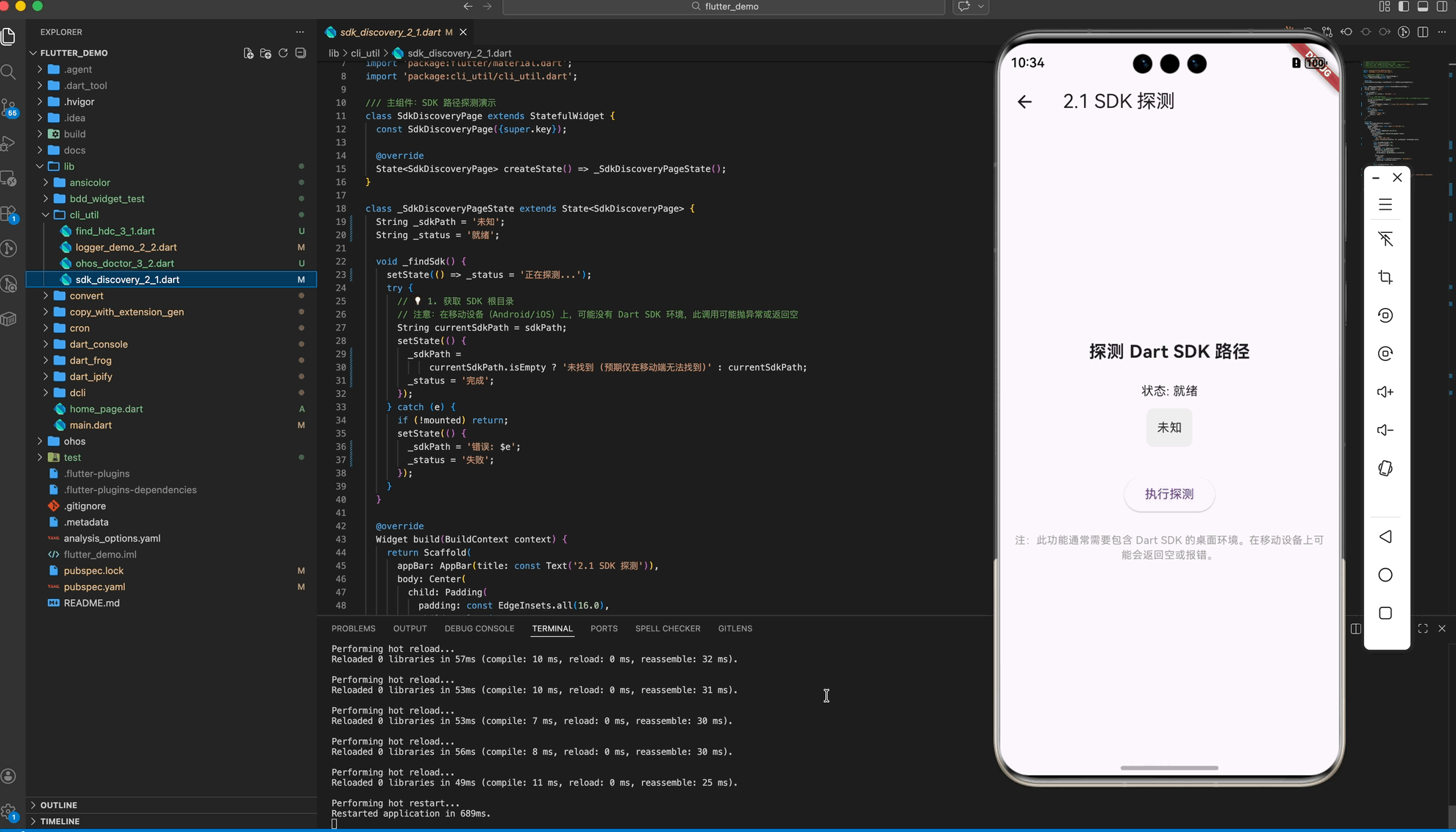
Task: Tap the 执行探测 button in app
Action: pos(1168,494)
